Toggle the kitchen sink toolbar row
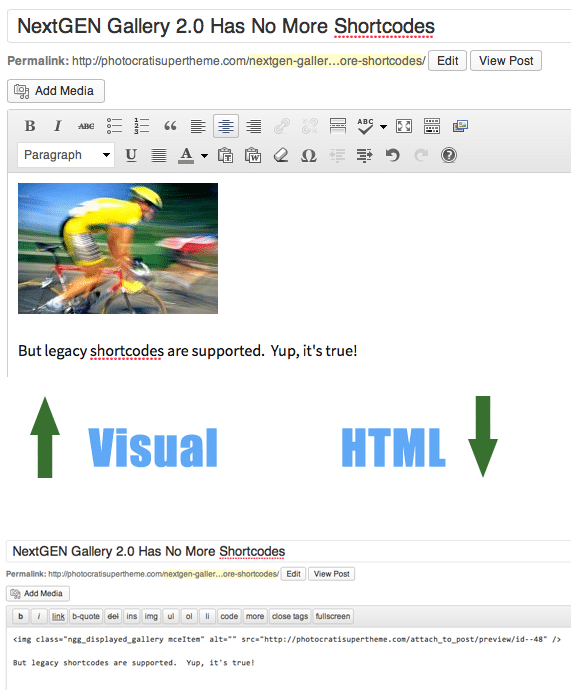This screenshot has height=690, width=571. click(x=432, y=126)
